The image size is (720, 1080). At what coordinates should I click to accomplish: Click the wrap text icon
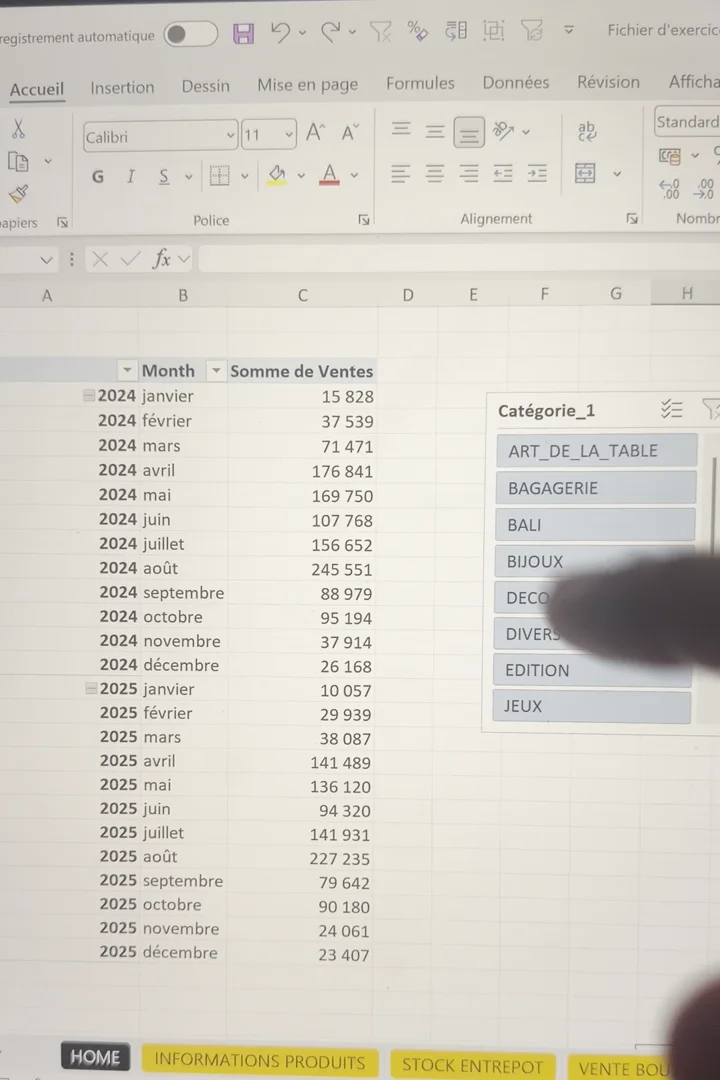coord(586,131)
